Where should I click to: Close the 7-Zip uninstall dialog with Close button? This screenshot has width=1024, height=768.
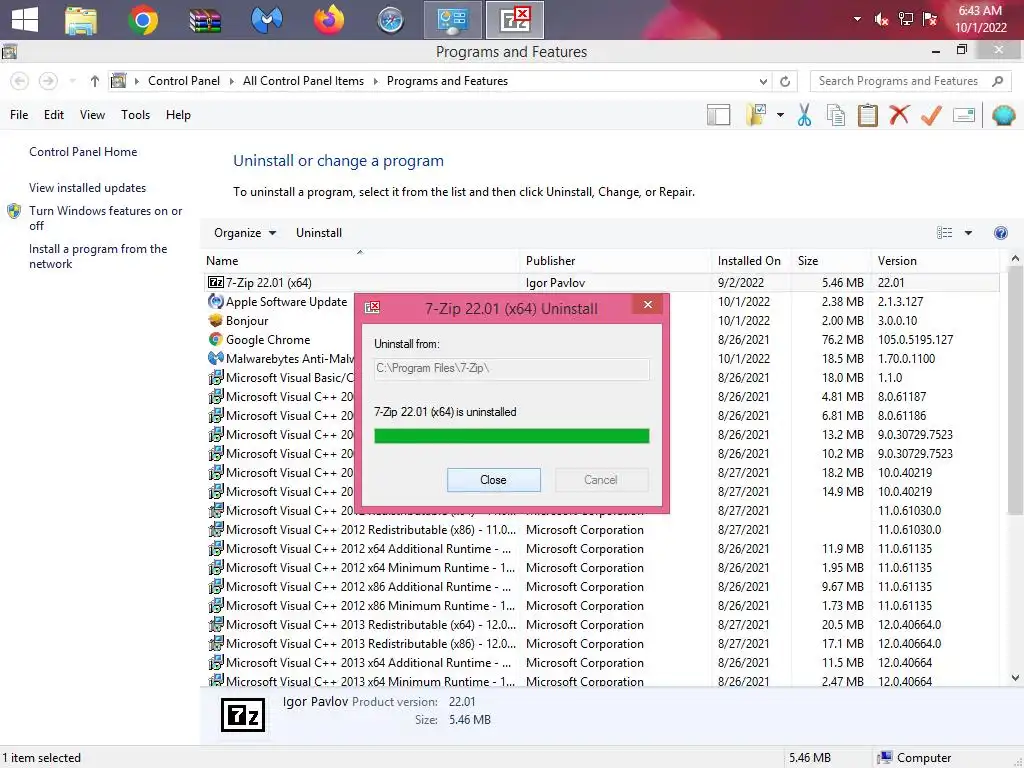[x=493, y=480]
